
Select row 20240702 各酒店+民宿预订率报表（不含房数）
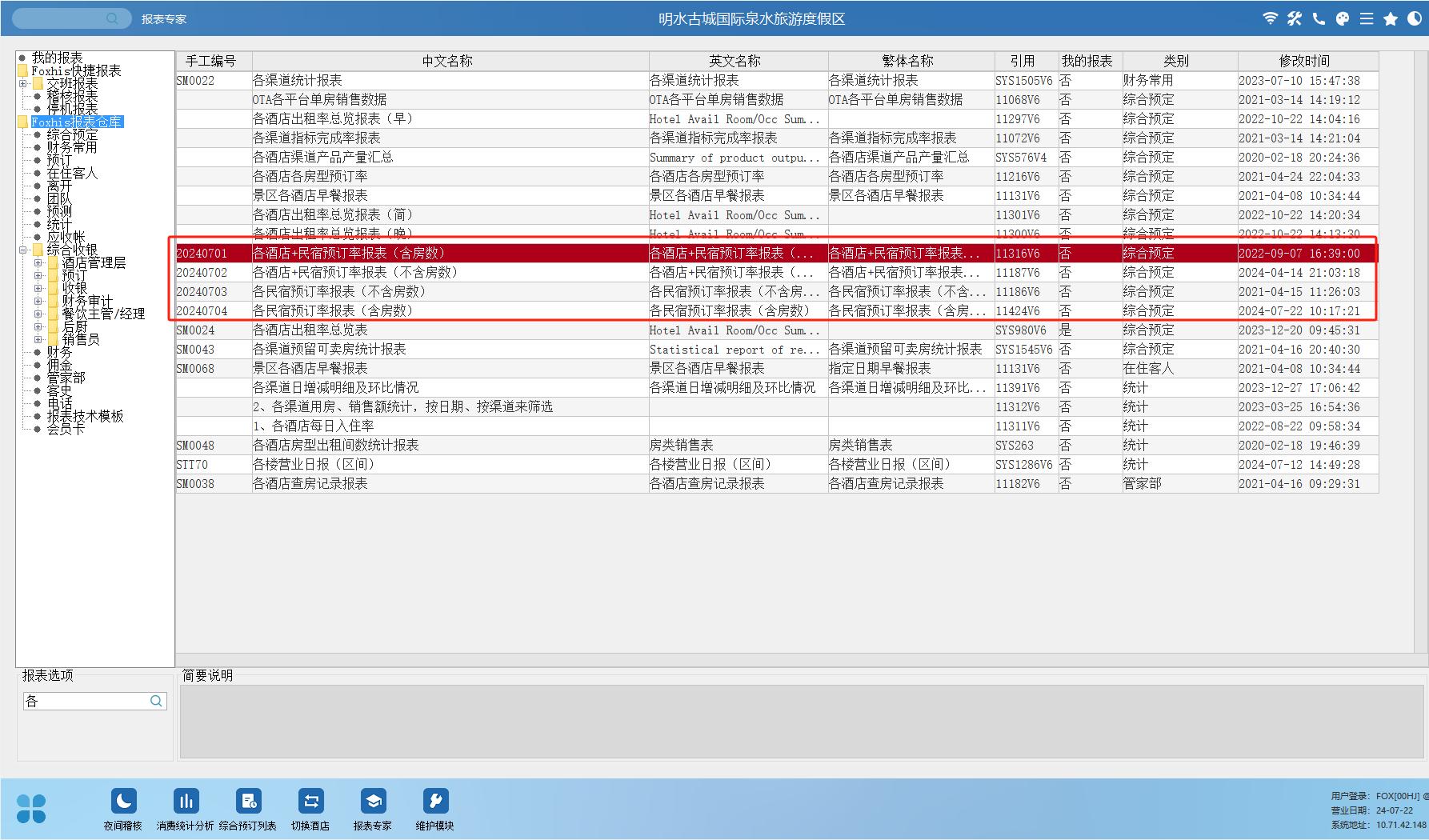click(x=777, y=272)
